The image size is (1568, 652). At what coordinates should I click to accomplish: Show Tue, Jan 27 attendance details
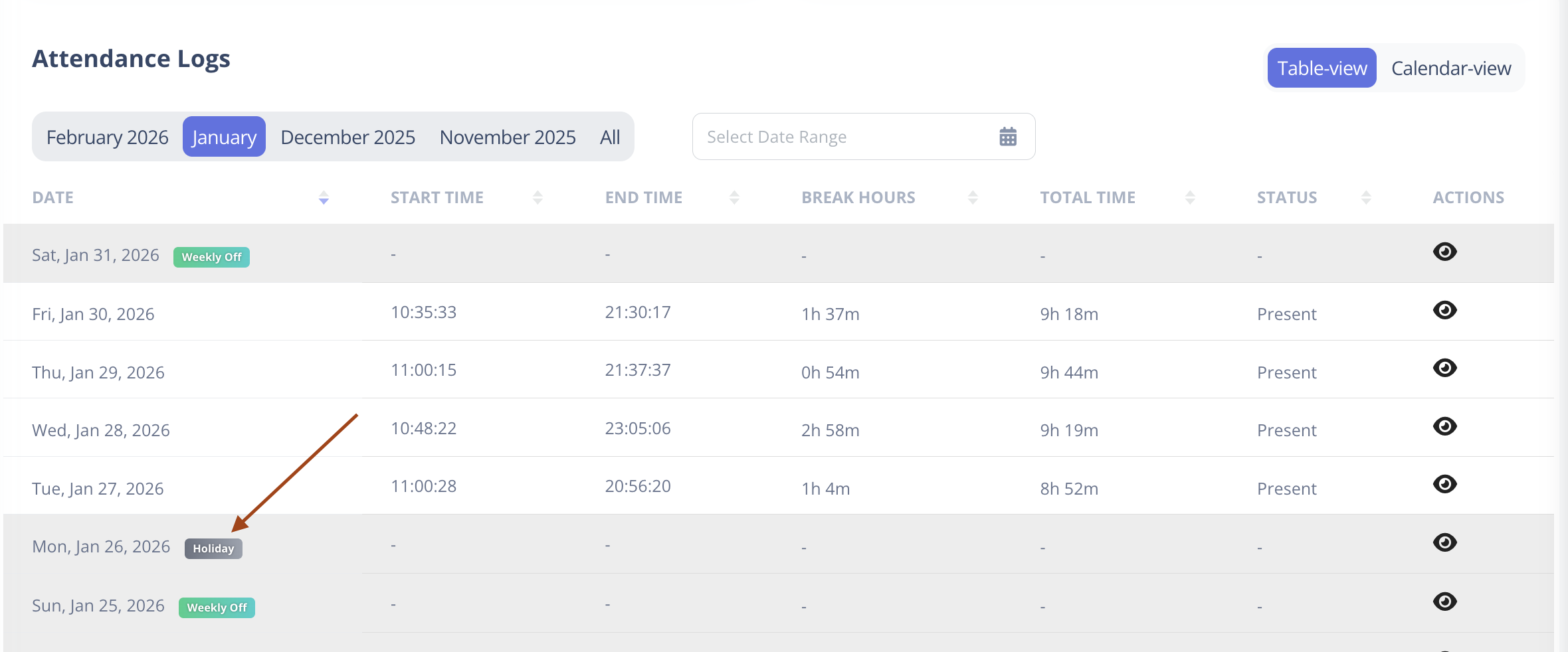pos(1444,484)
